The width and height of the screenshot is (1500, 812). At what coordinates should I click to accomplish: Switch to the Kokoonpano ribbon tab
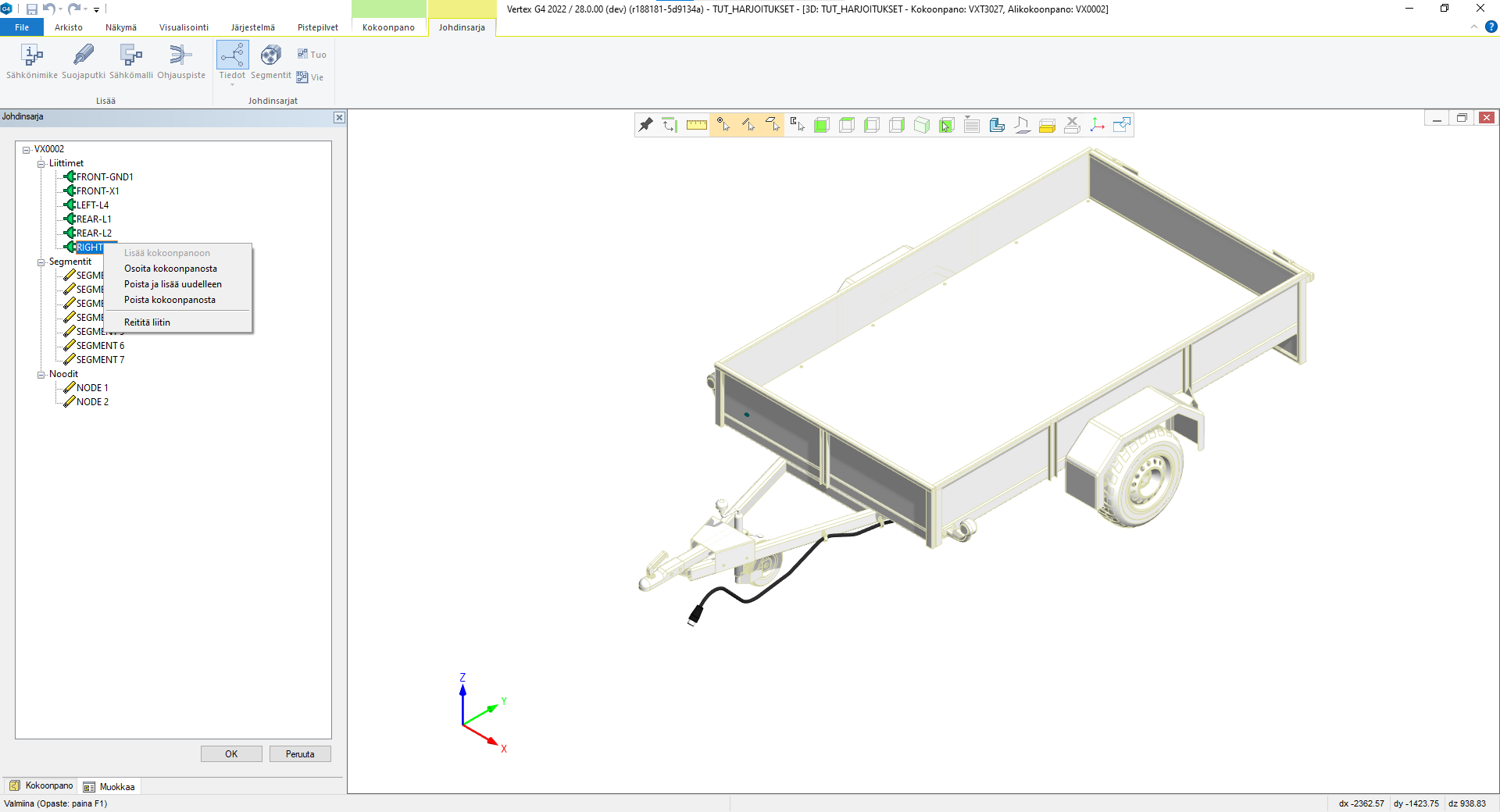(x=388, y=27)
